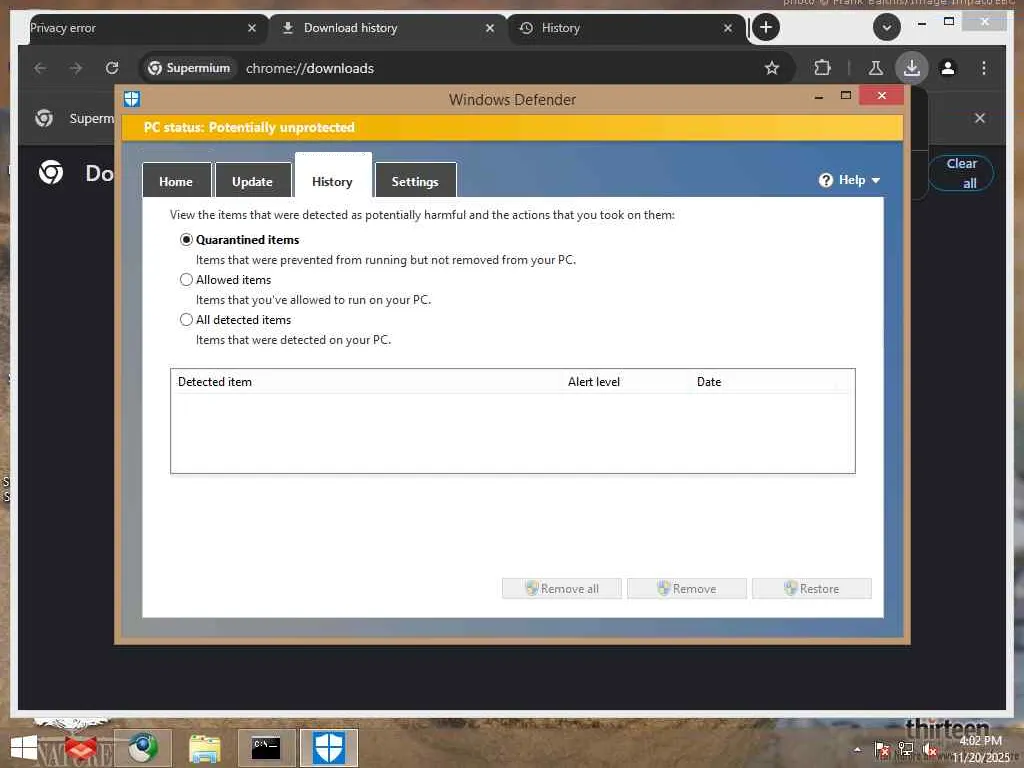Click the network tray icon
The width and height of the screenshot is (1024, 768).
[x=906, y=750]
